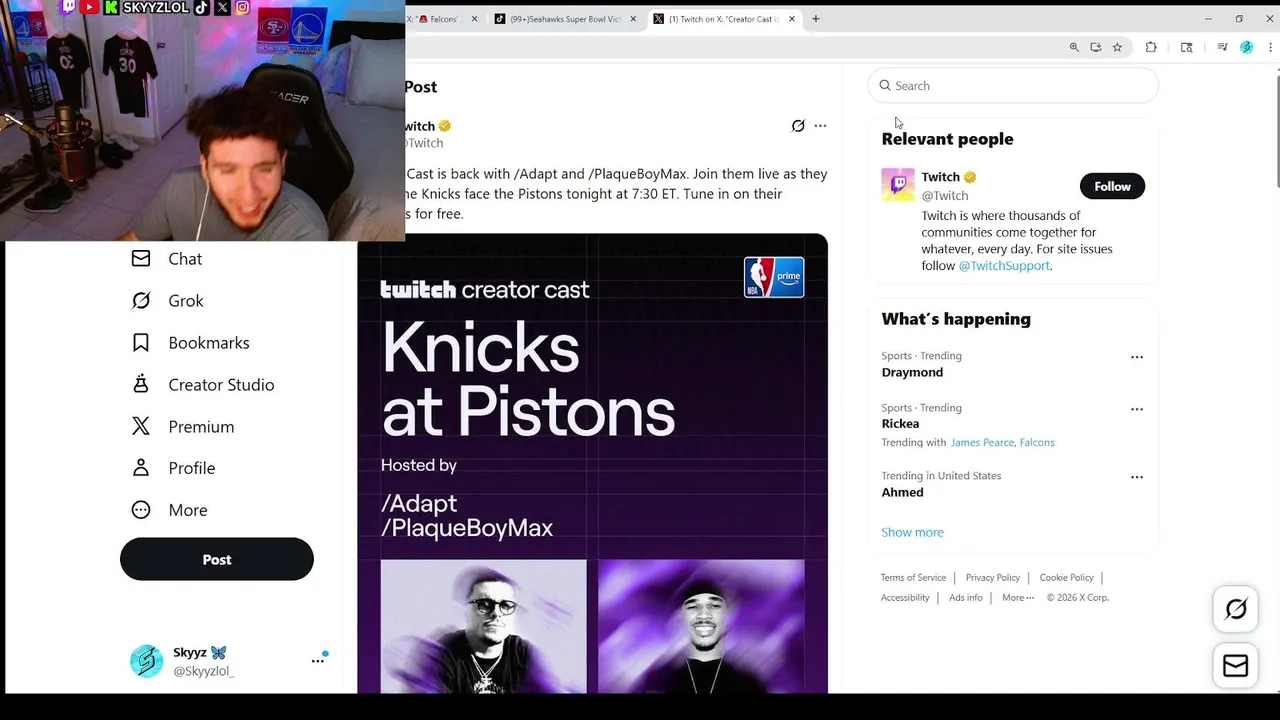Click Show more under What's happening
The image size is (1280, 720).
pyautogui.click(x=912, y=532)
